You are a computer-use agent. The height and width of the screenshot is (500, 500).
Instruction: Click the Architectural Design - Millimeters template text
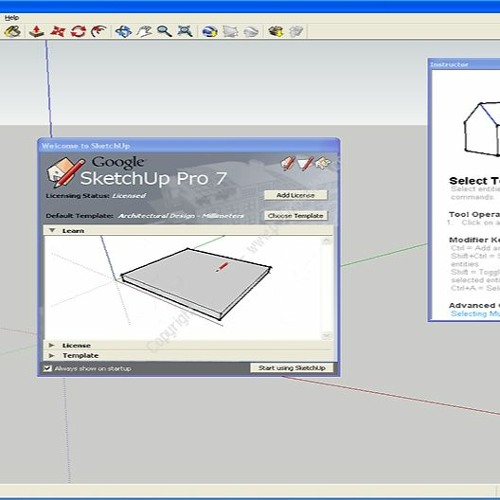pyautogui.click(x=181, y=216)
